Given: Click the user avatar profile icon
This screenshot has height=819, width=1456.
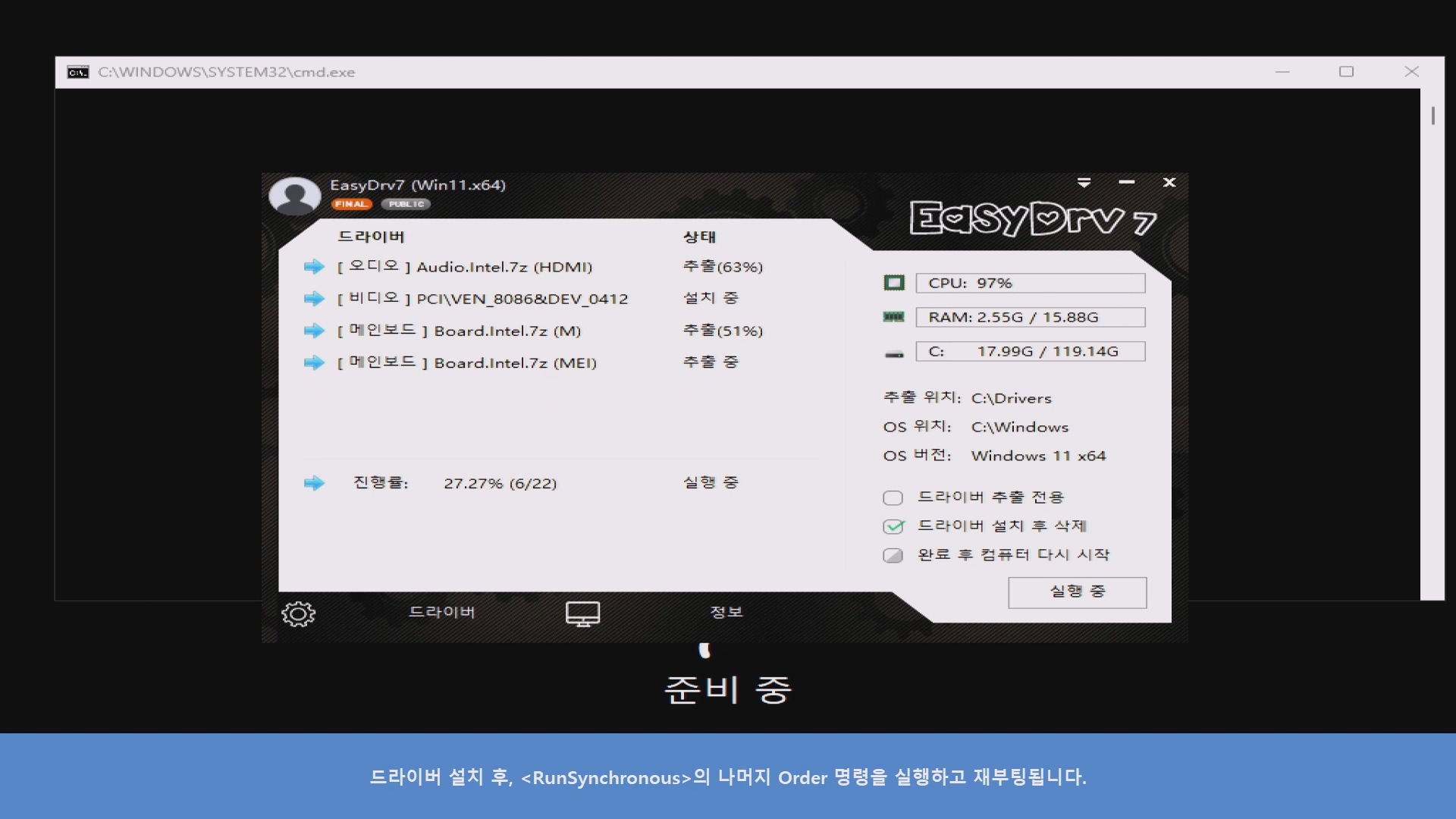Looking at the screenshot, I should coord(295,196).
